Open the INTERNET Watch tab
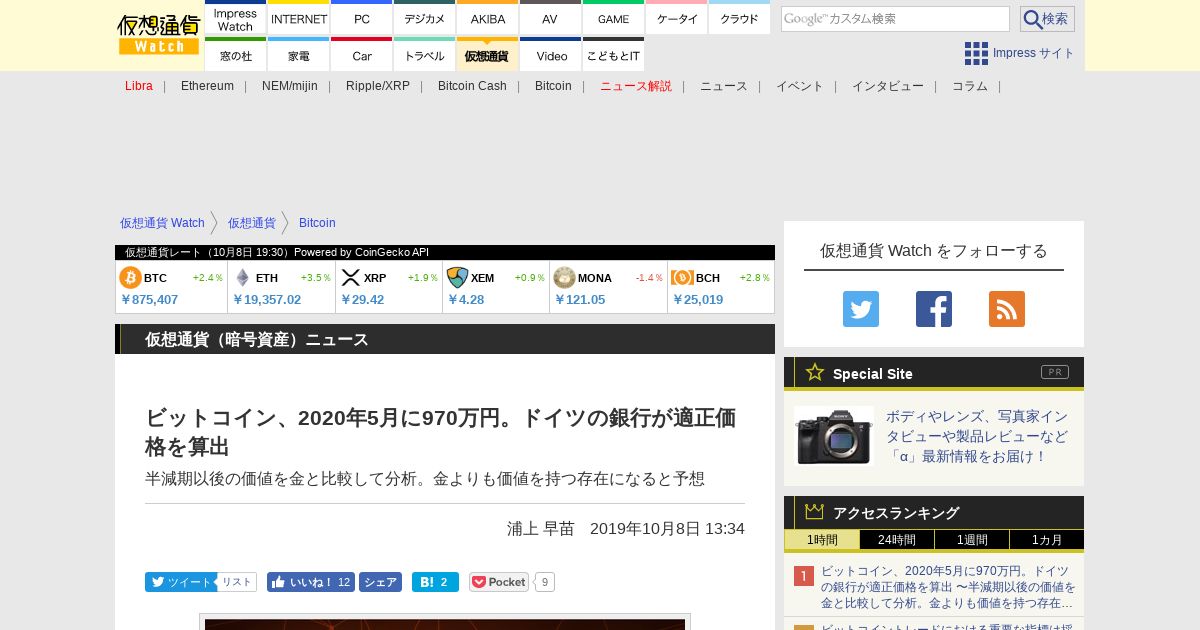Viewport: 1200px width, 630px height. coord(299,19)
